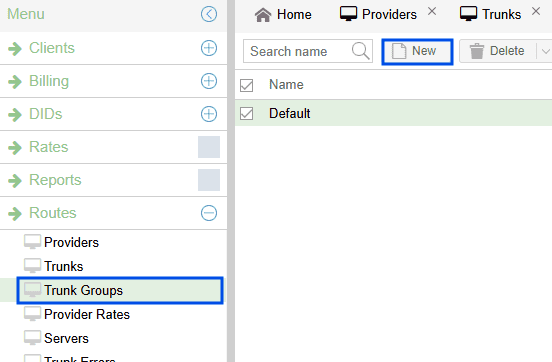Click the Trunks tab monitor icon
Image resolution: width=552 pixels, height=362 pixels.
(469, 14)
